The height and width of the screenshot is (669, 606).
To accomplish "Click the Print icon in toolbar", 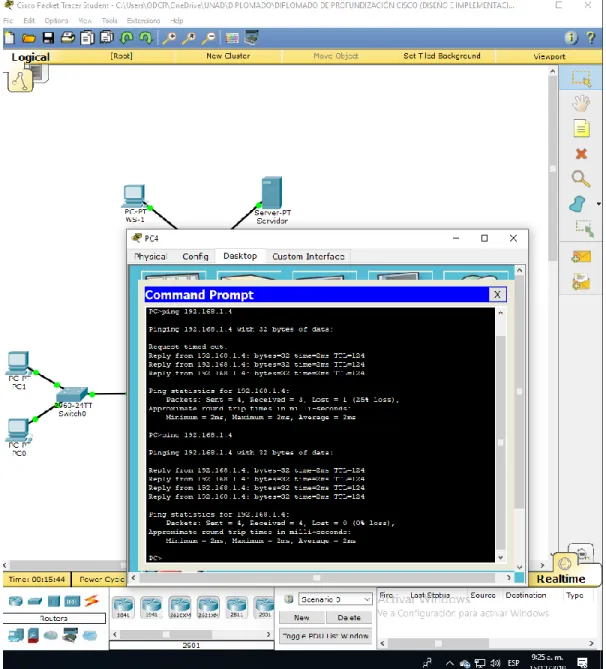I will pyautogui.click(x=67, y=38).
